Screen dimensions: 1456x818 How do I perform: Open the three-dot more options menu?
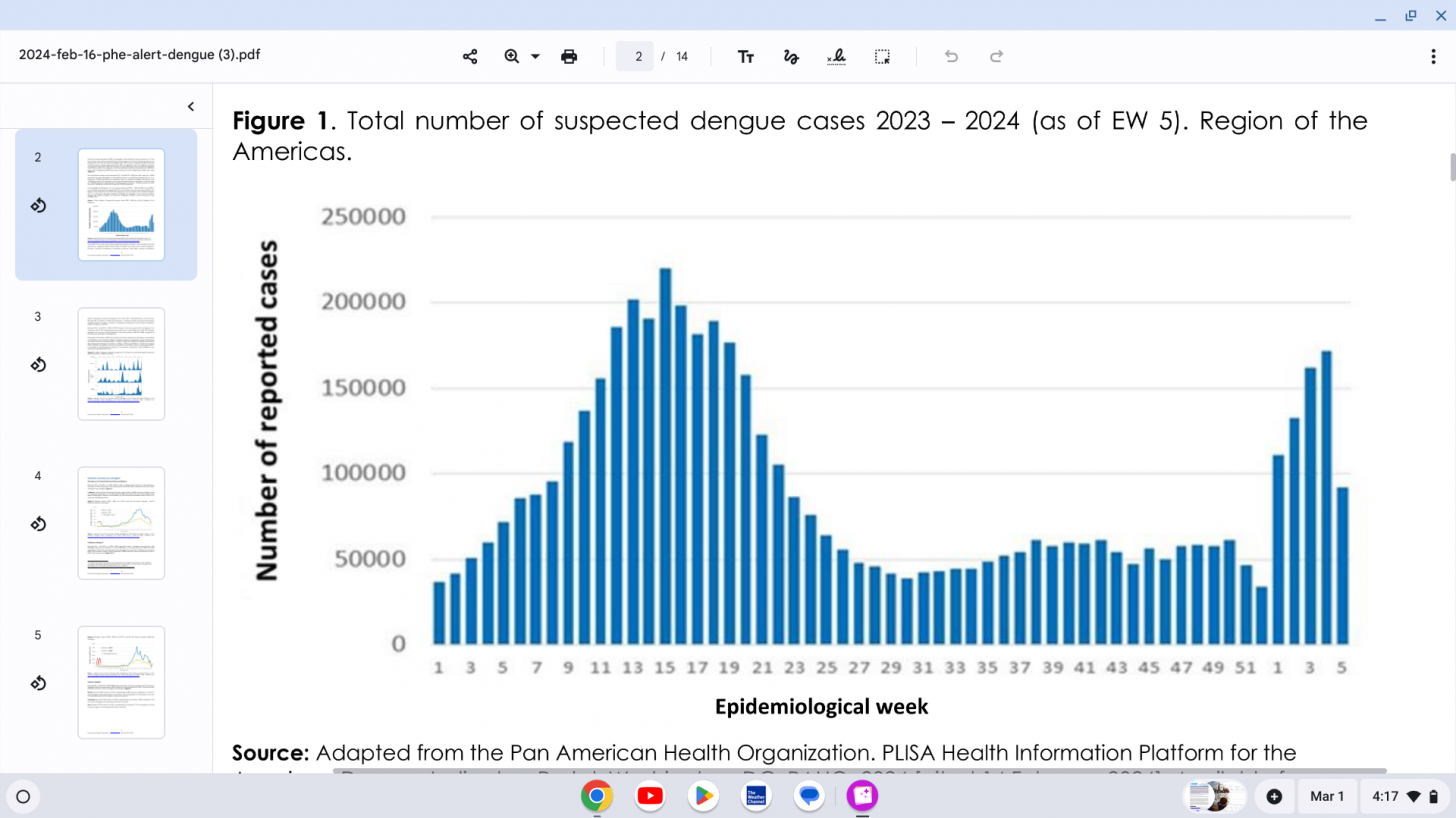1433,56
